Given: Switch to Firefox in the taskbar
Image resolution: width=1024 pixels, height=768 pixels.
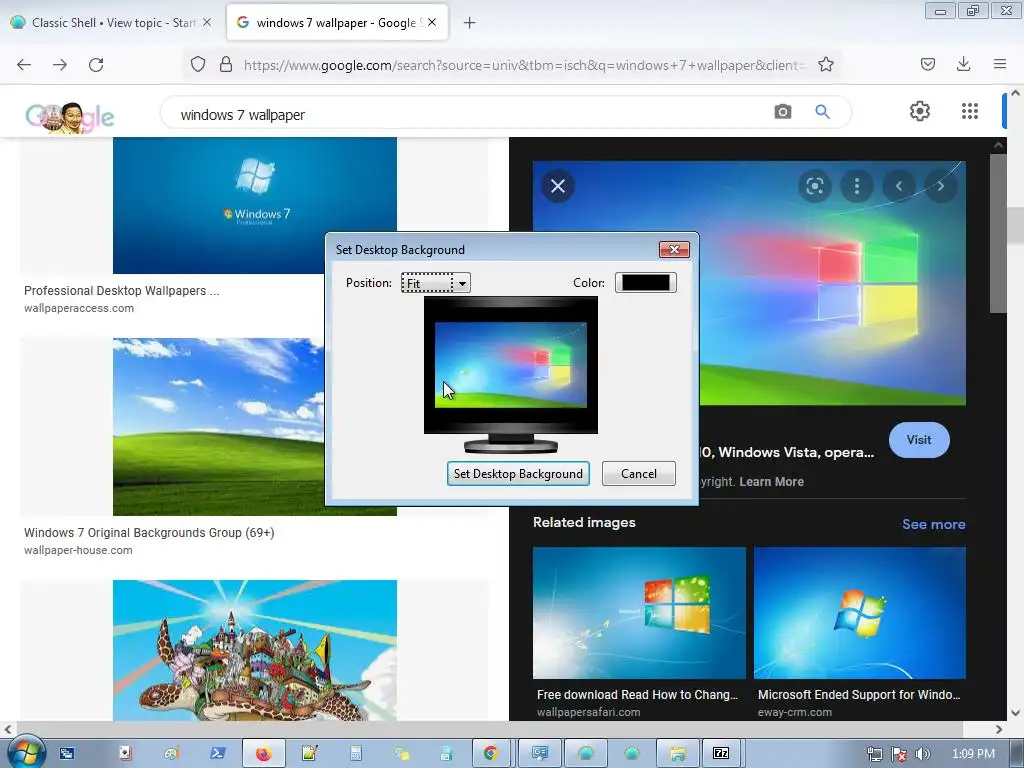Looking at the screenshot, I should [x=264, y=754].
